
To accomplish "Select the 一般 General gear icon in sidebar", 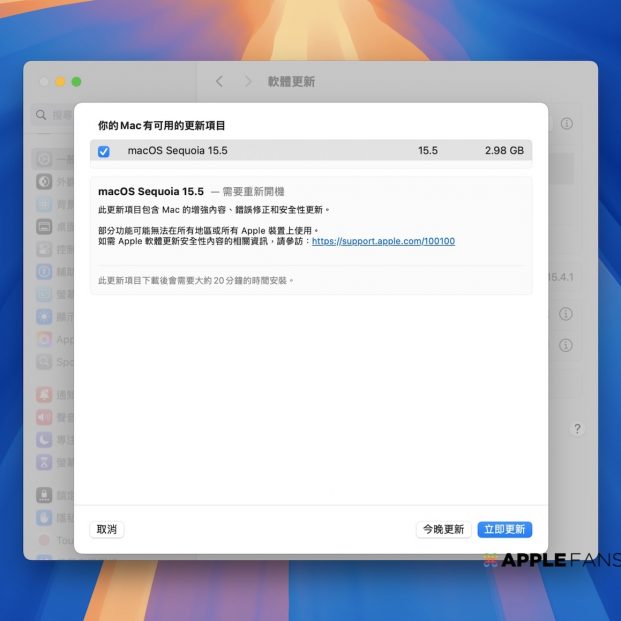I will click(x=44, y=159).
